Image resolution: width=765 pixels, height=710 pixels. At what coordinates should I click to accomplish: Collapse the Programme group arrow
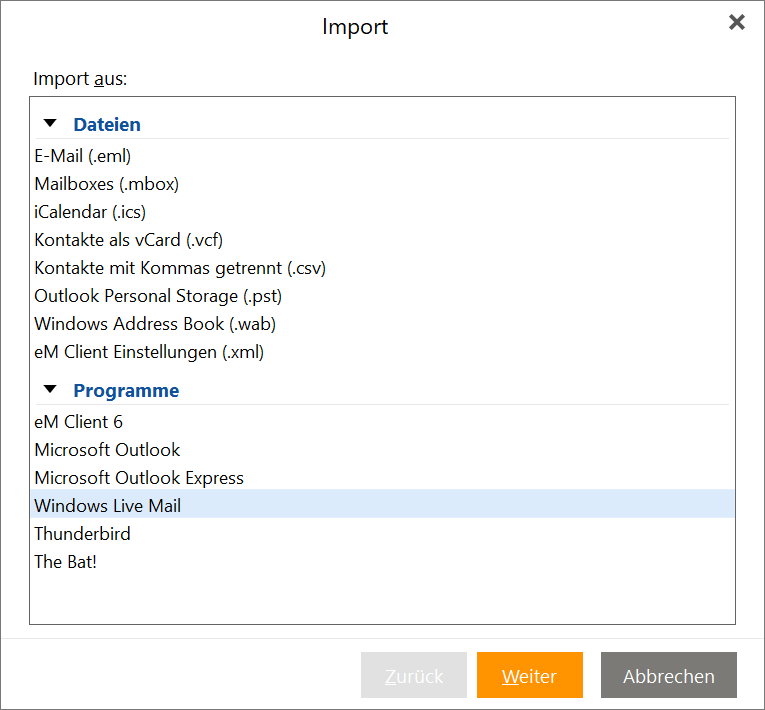pyautogui.click(x=50, y=389)
